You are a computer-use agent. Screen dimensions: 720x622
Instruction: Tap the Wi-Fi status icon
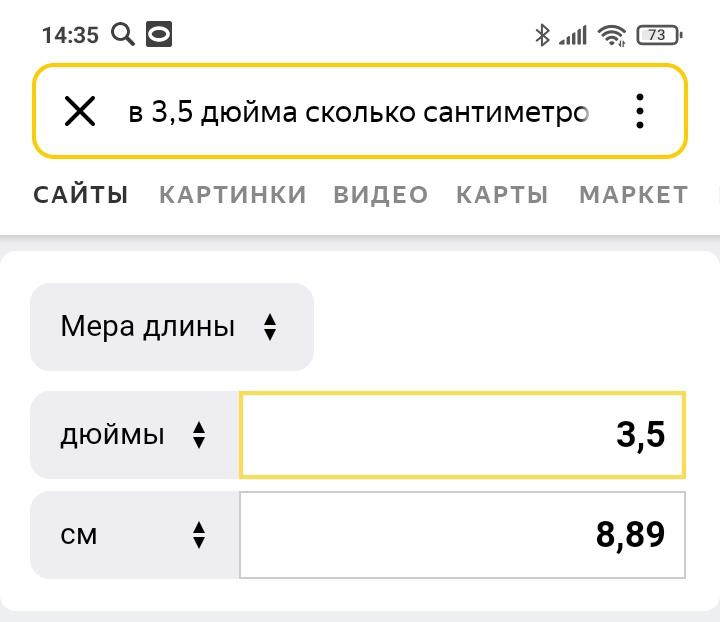click(612, 35)
